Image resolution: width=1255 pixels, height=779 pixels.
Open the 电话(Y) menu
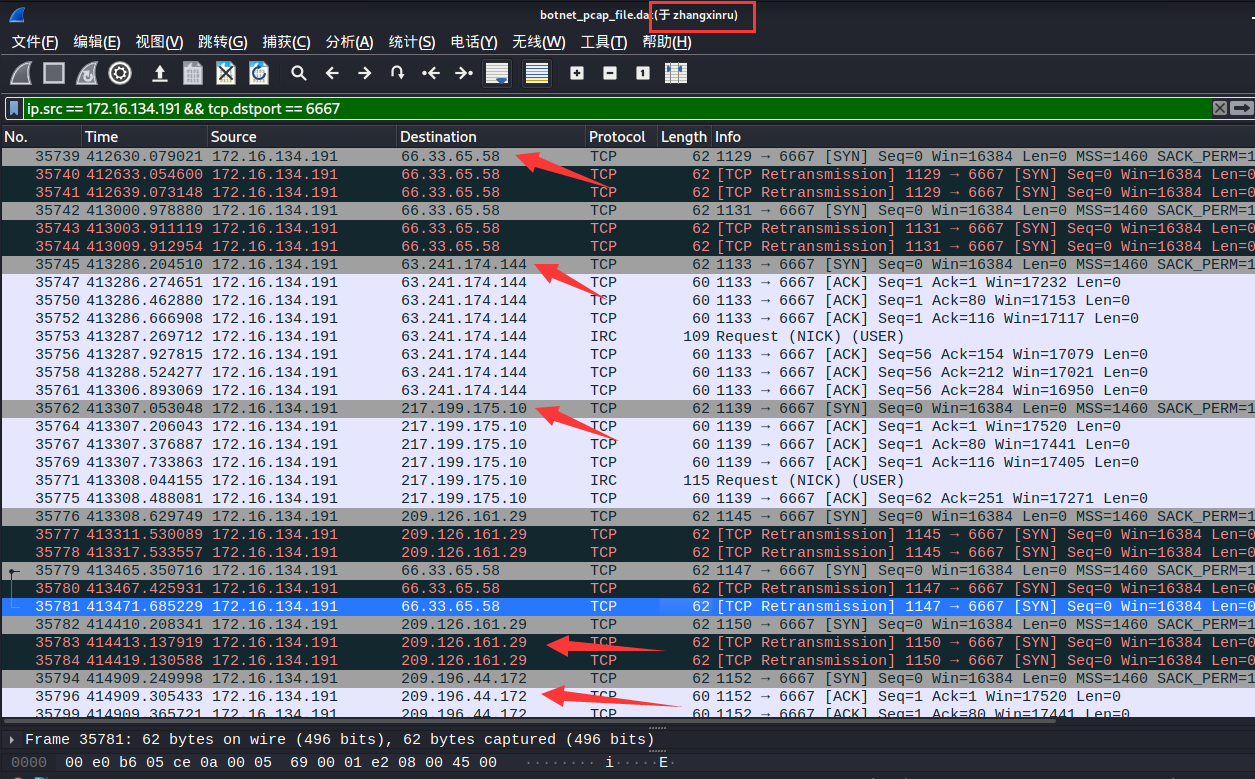(x=474, y=42)
